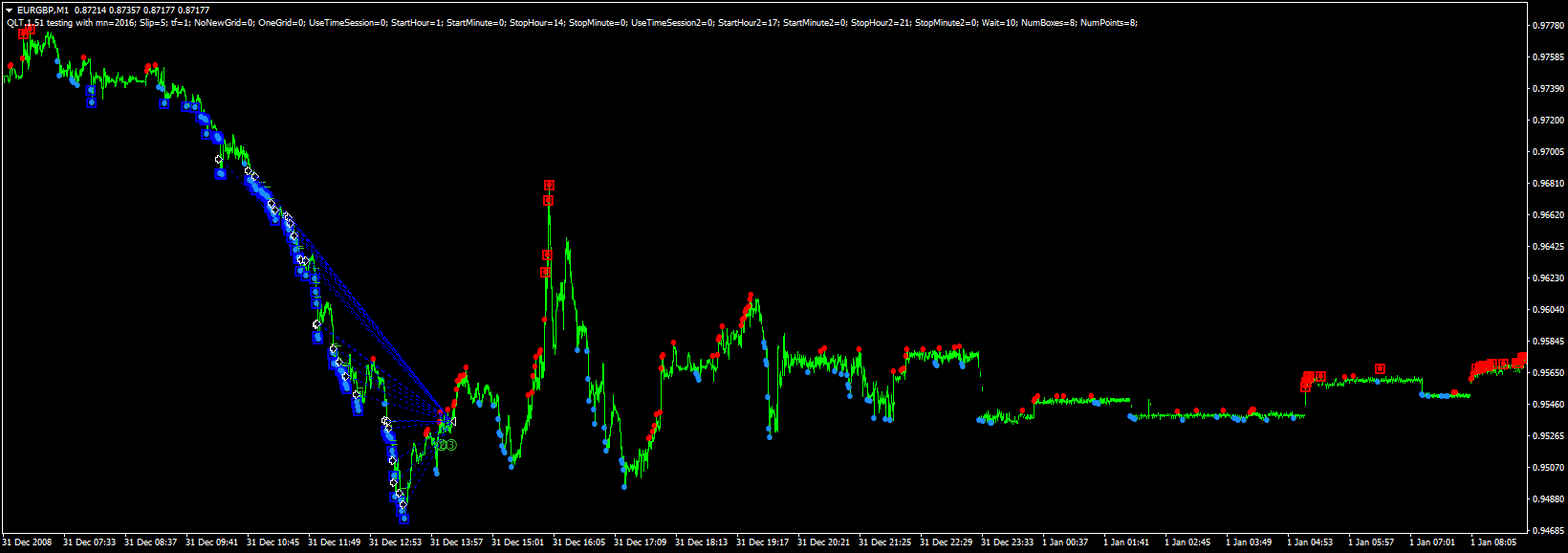Click price level 0.96620 on price axis
Screen dimensions: 1568x553
1548,215
